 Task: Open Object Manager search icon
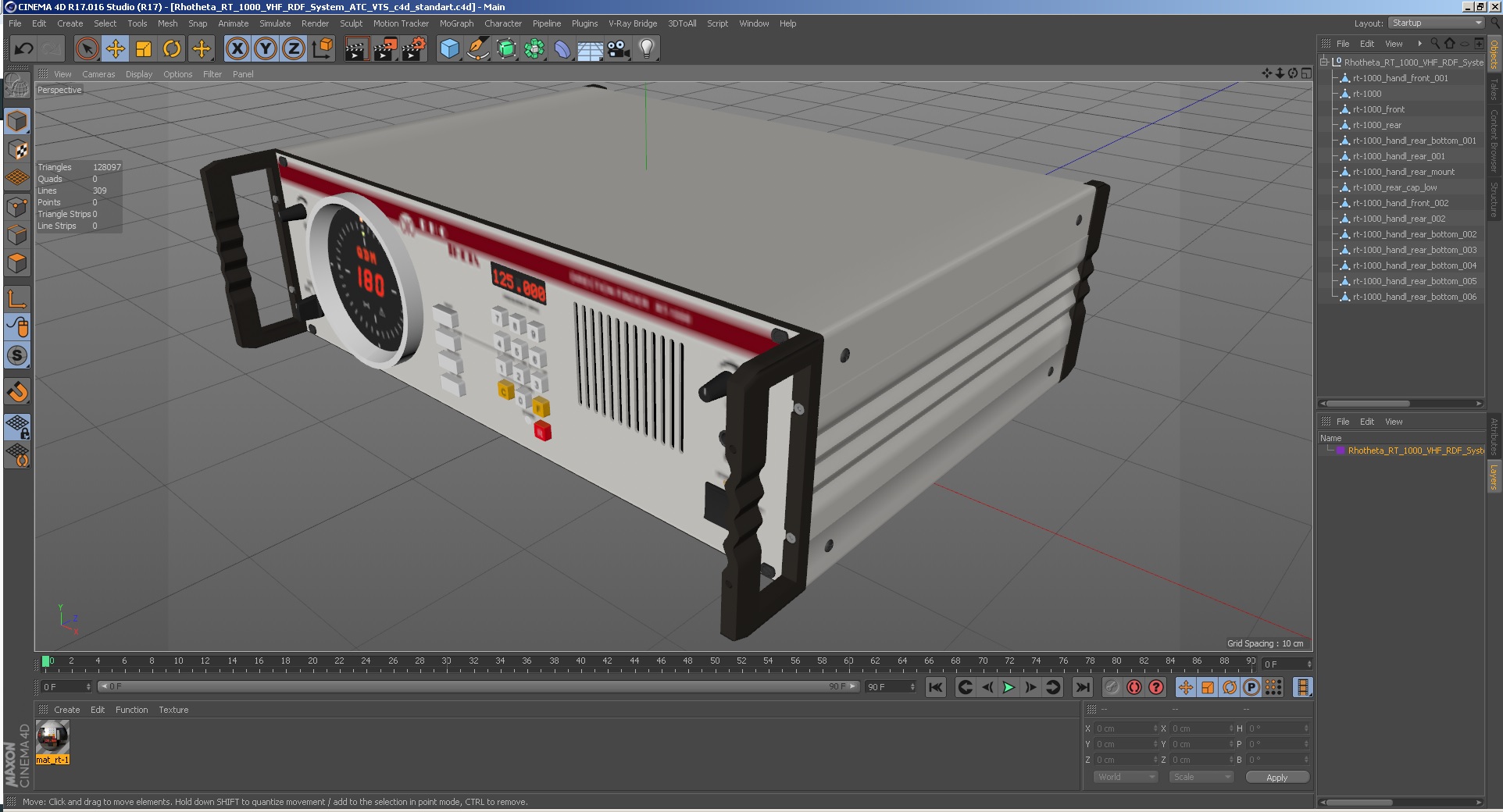click(x=1435, y=43)
